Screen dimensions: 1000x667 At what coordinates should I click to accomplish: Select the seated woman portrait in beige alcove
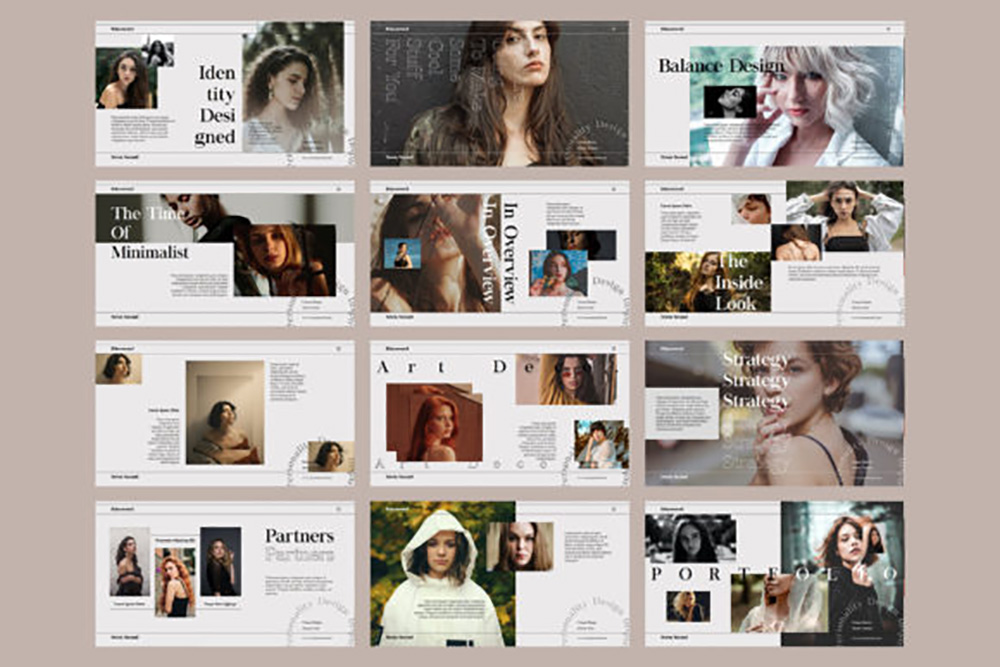point(225,412)
